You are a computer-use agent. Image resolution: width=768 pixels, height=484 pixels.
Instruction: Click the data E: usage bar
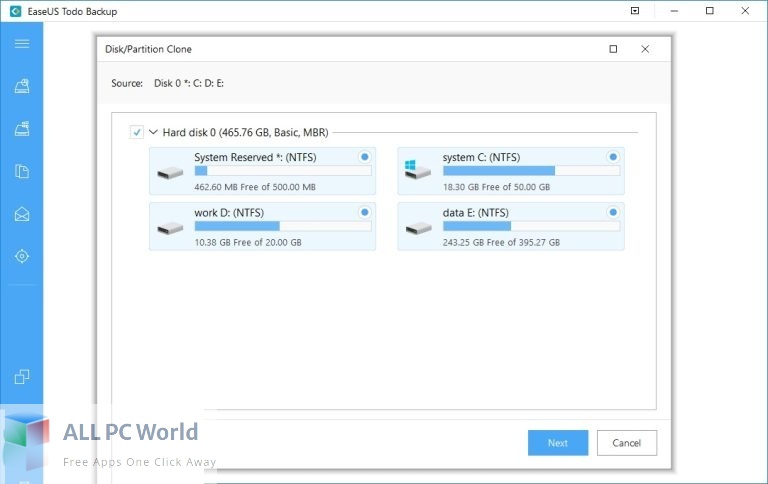pyautogui.click(x=531, y=226)
